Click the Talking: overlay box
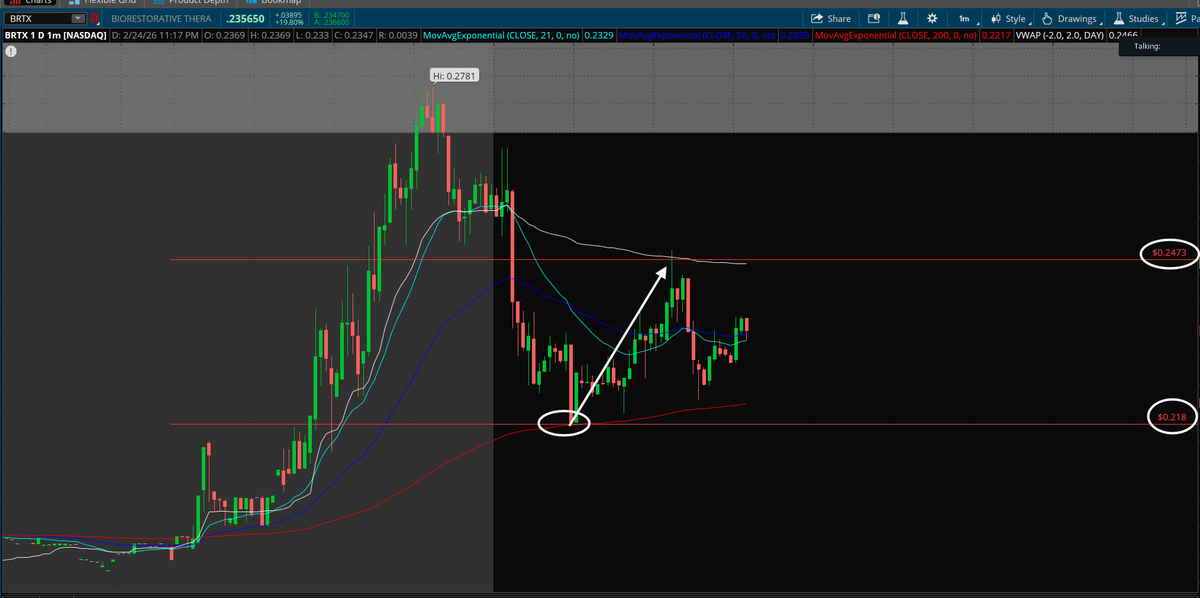This screenshot has width=1200, height=598. (x=1159, y=46)
